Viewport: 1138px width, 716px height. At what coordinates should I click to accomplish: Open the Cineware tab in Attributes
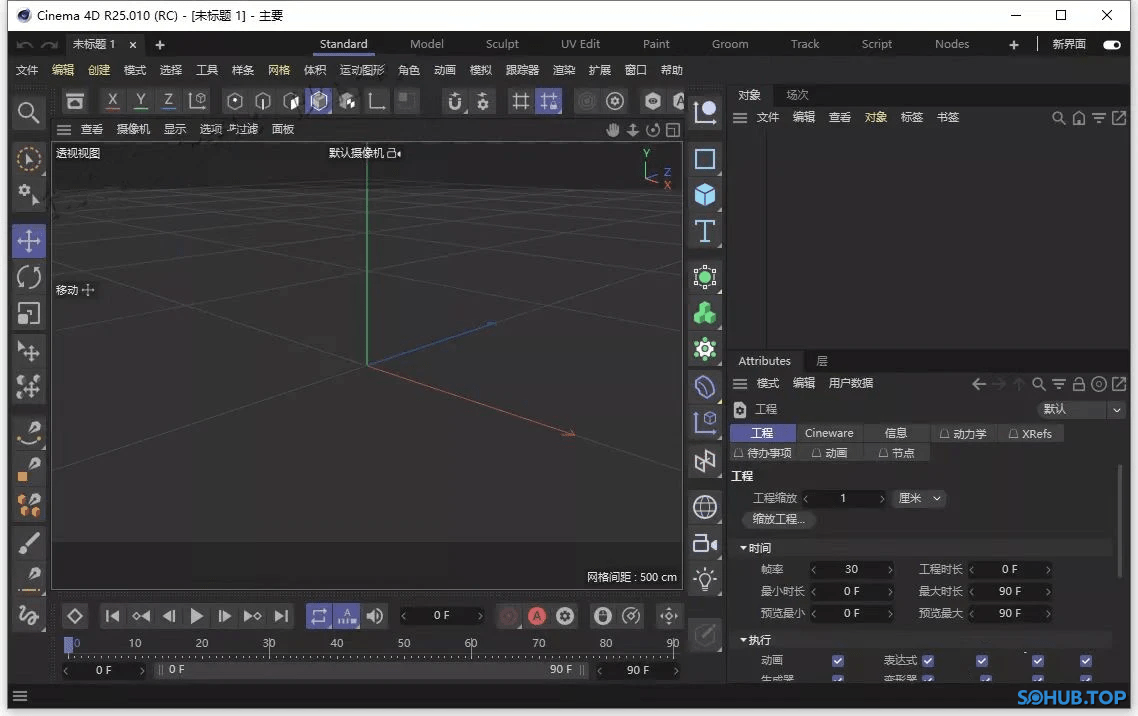[828, 433]
